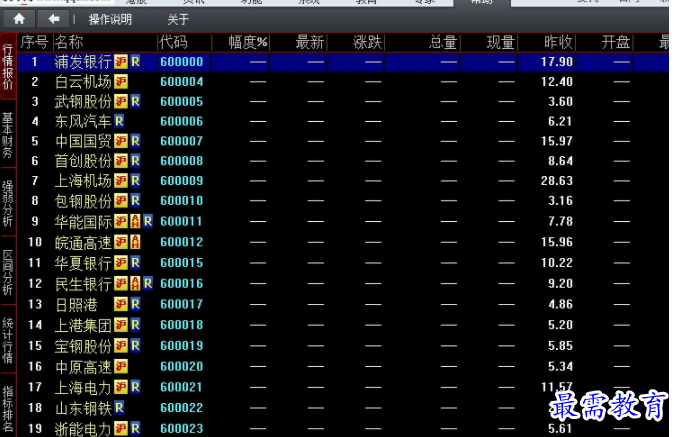Select stock name 武钢股份
This screenshot has width=674, height=437.
[83, 101]
